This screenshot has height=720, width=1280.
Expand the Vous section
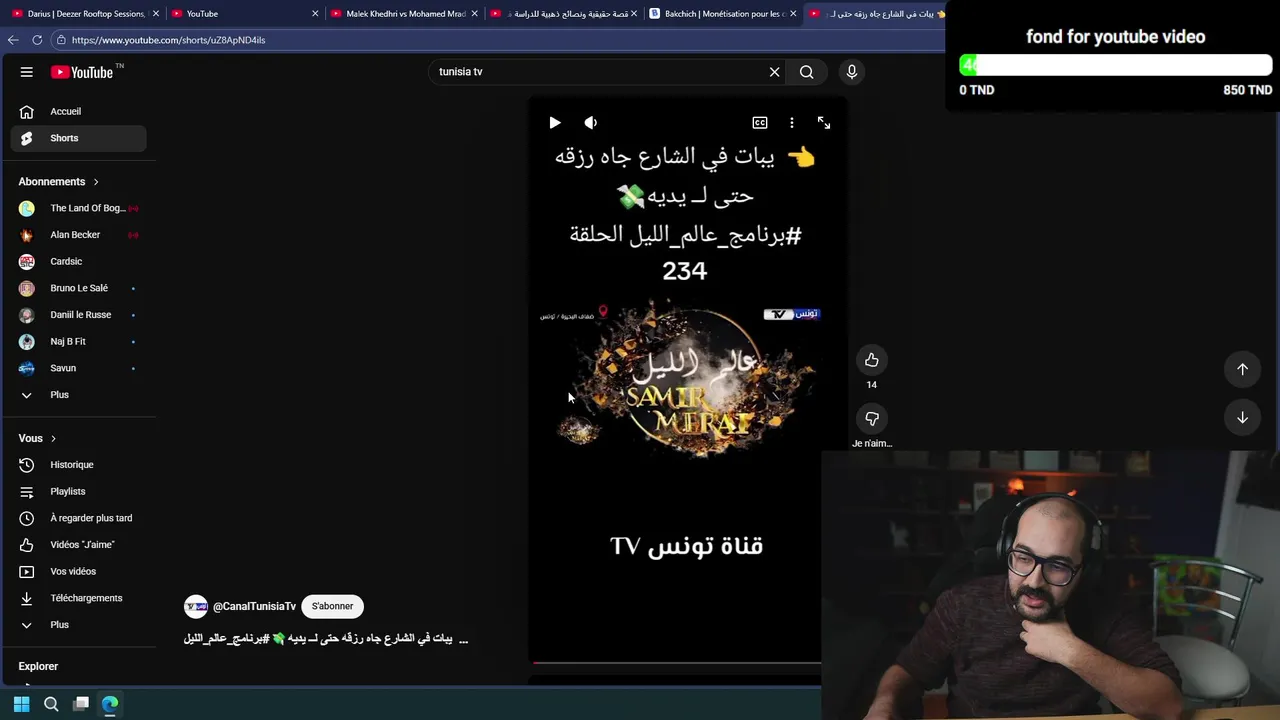pyautogui.click(x=37, y=438)
